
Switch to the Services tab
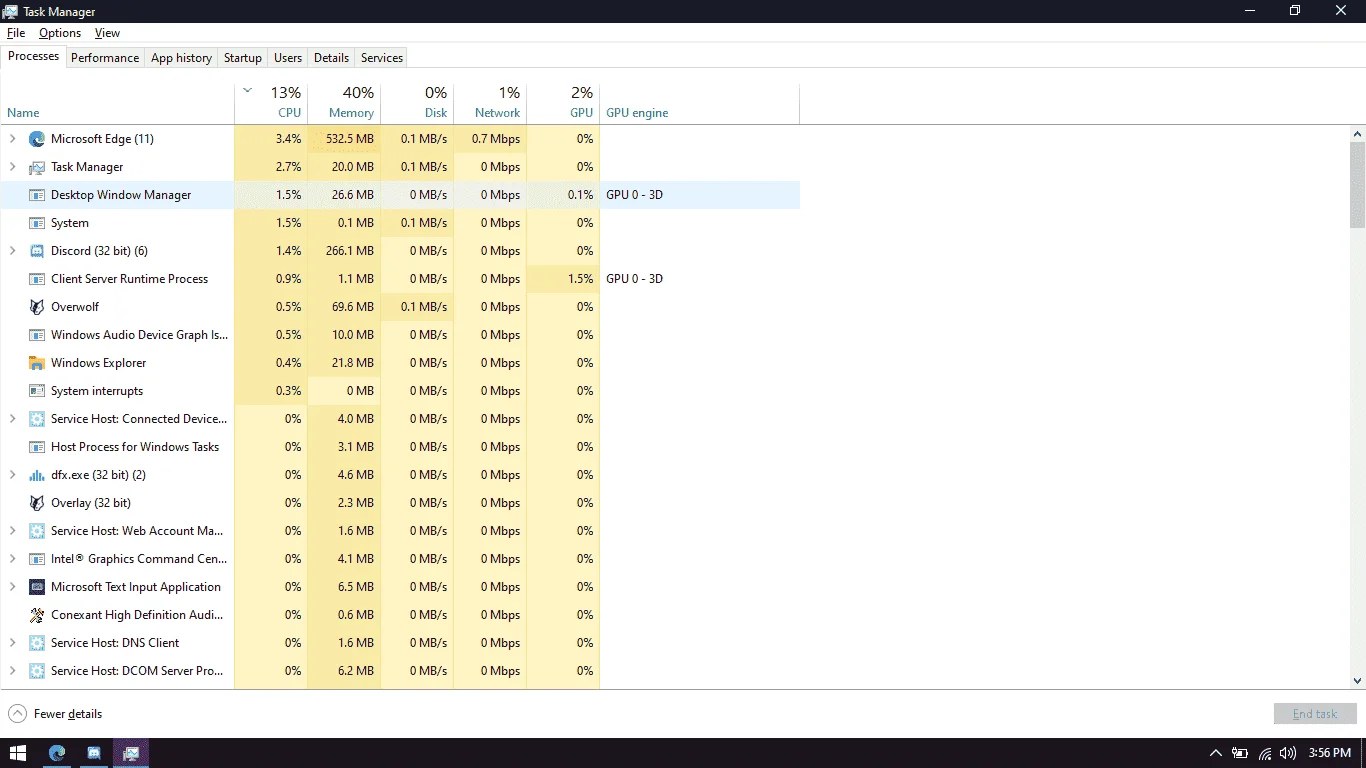[x=382, y=58]
